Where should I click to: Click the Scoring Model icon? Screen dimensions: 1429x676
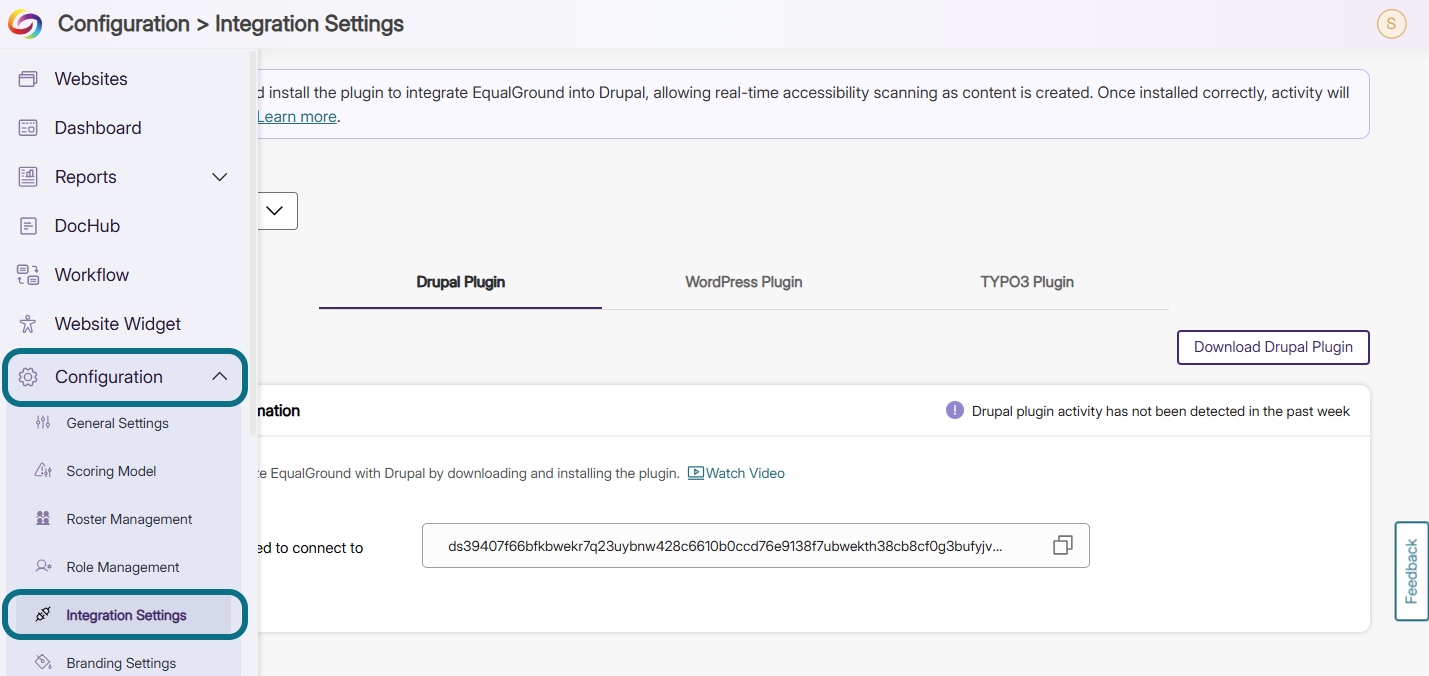point(43,471)
